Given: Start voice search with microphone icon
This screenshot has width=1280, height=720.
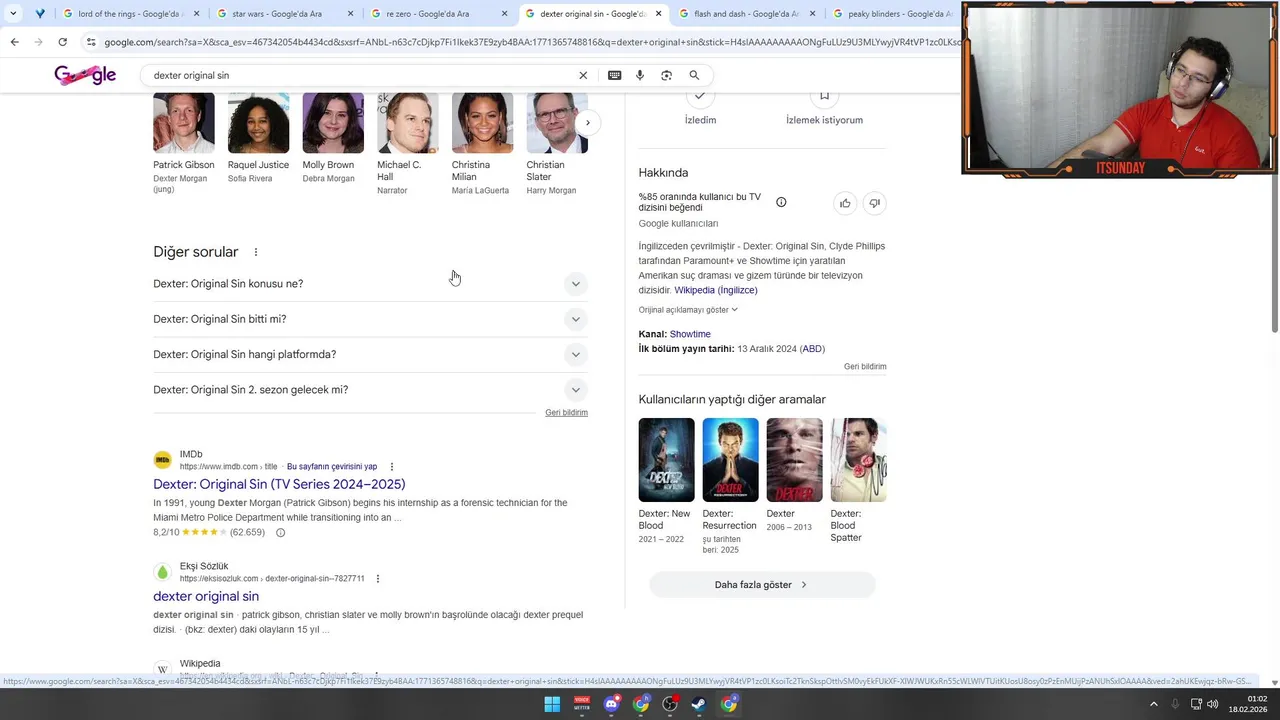Looking at the screenshot, I should (640, 75).
